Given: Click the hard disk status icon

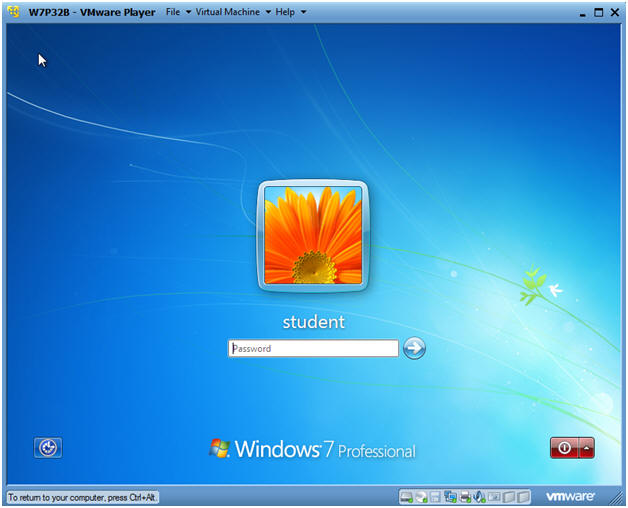Looking at the screenshot, I should [406, 497].
